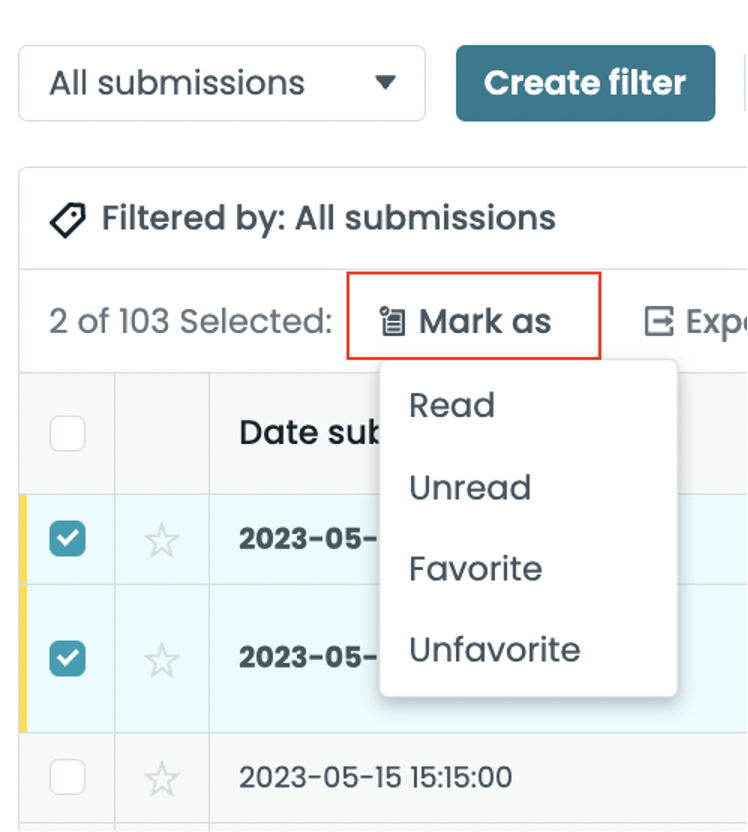This screenshot has width=748, height=832.
Task: Uncheck the first selected submission checkbox
Action: click(67, 539)
